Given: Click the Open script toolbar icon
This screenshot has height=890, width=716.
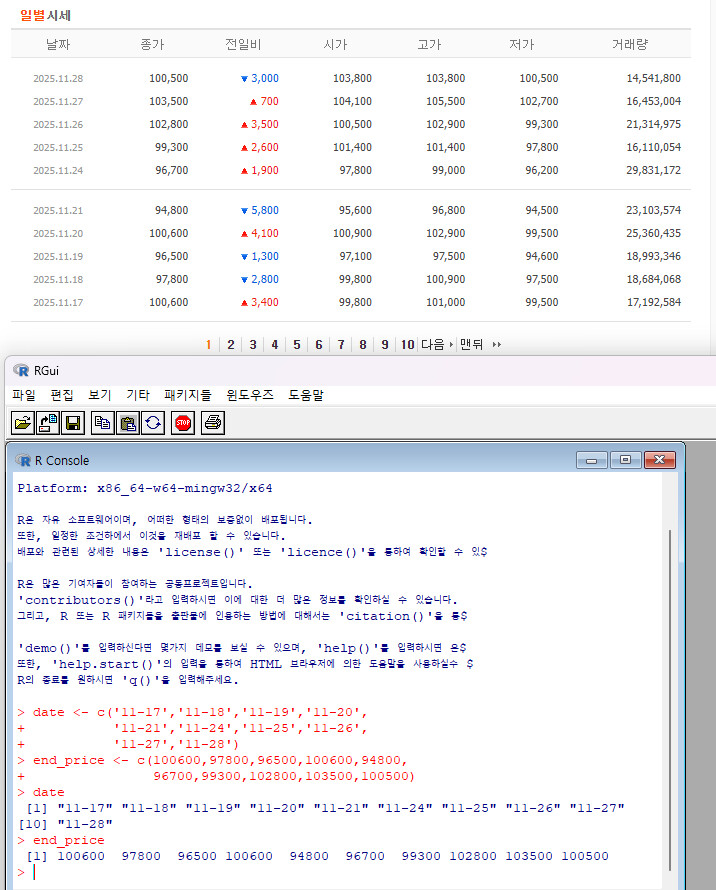Looking at the screenshot, I should tap(22, 423).
